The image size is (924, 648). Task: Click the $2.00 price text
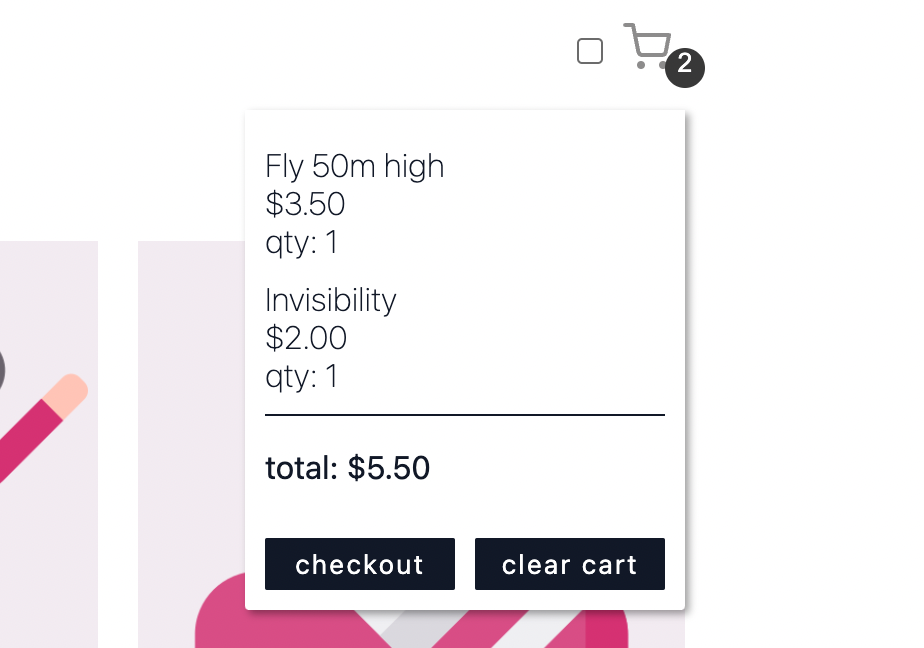point(306,338)
